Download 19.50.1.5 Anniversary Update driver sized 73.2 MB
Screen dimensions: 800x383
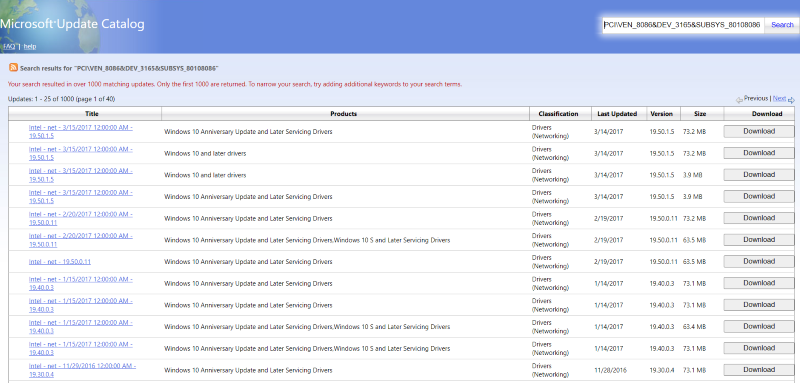[x=759, y=132]
